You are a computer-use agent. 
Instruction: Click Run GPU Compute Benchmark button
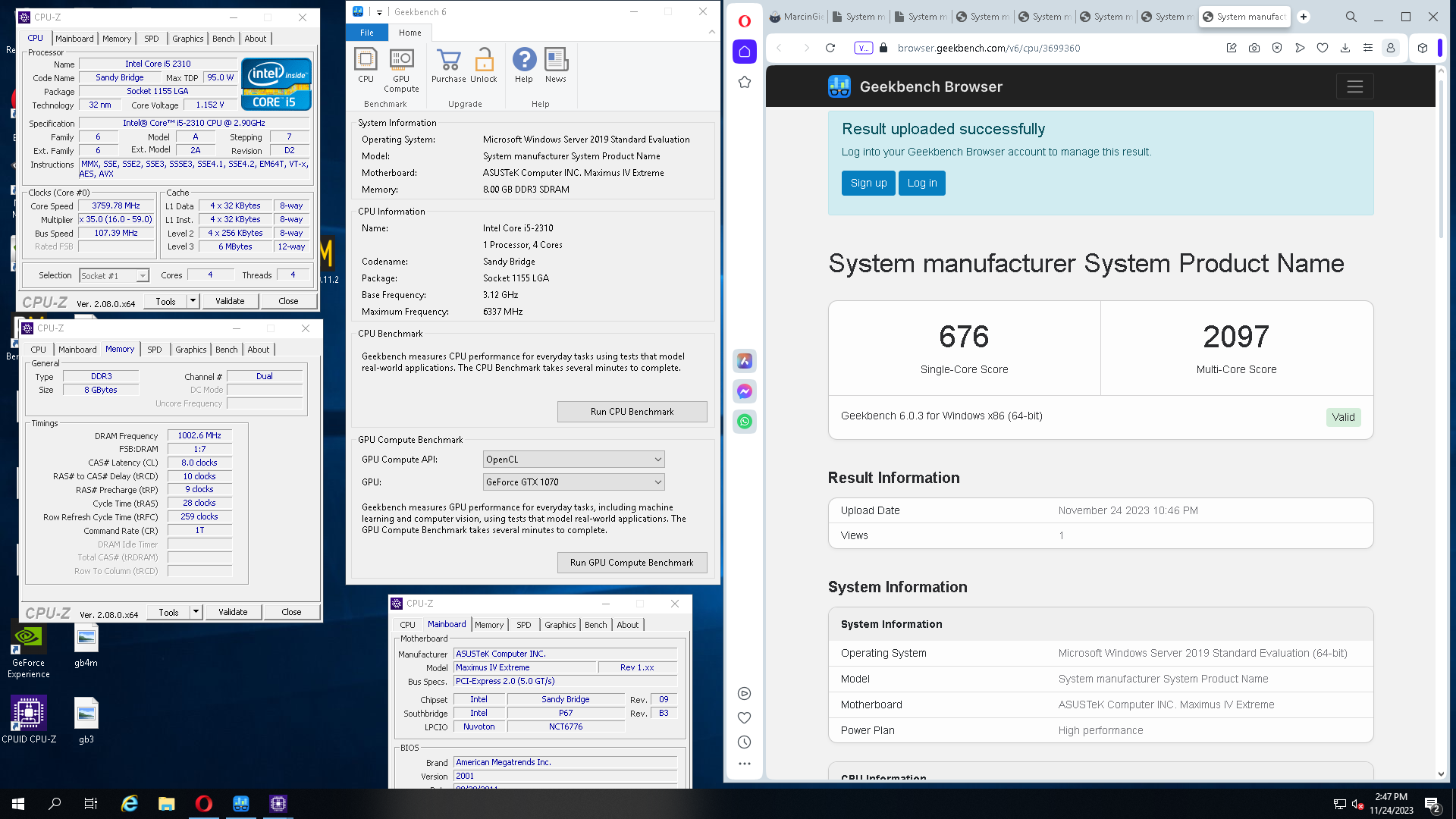pos(632,563)
